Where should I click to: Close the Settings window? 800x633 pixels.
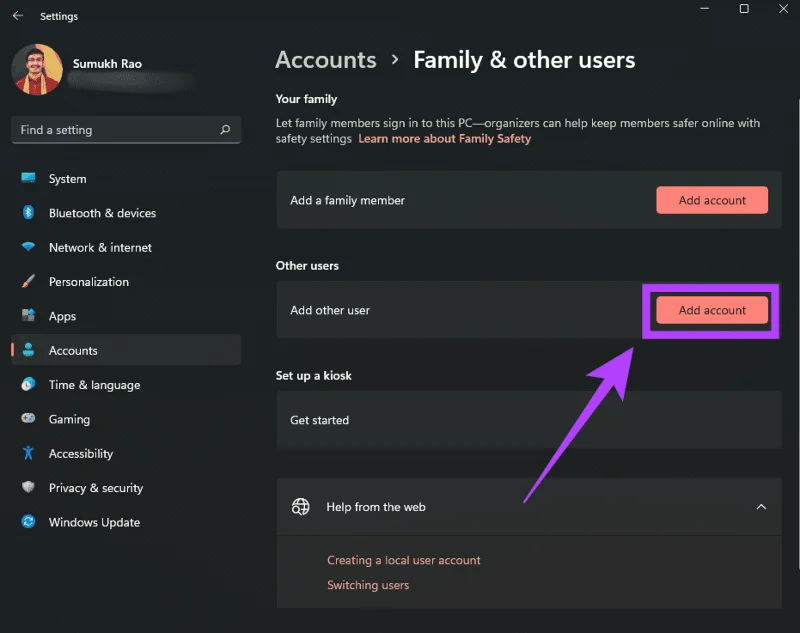[x=783, y=9]
